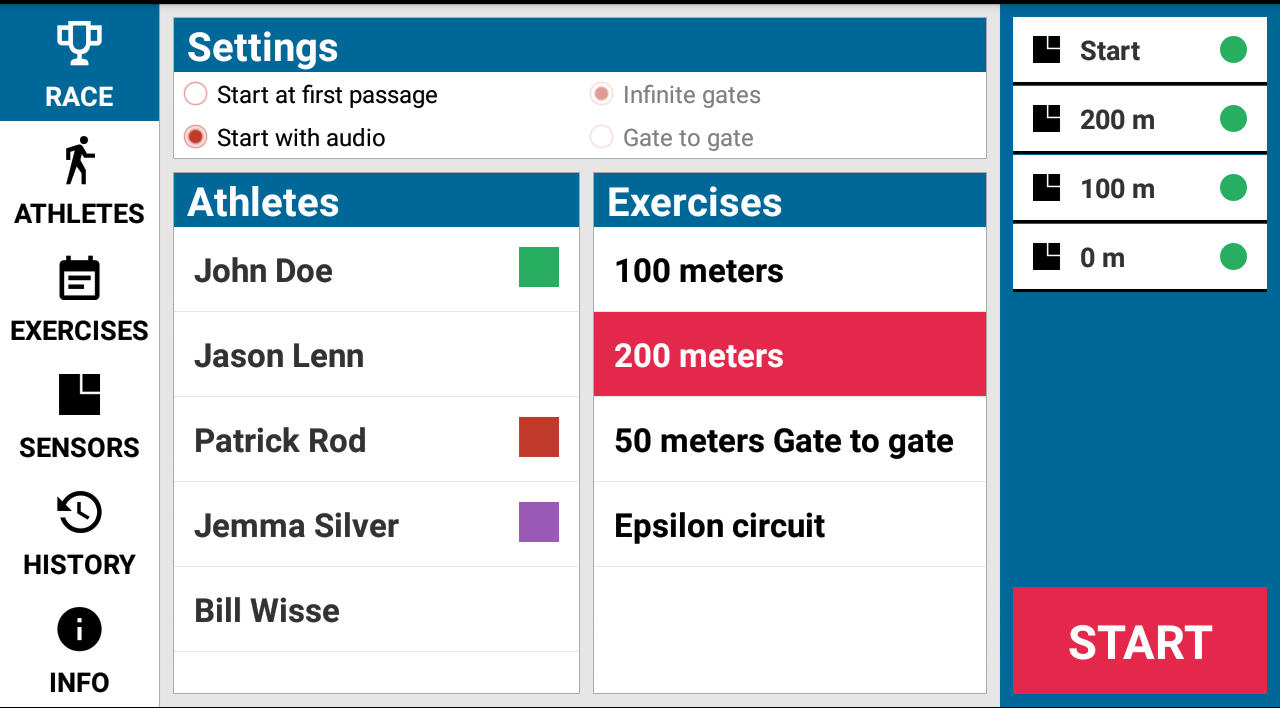Viewport: 1280px width, 708px height.
Task: Open the Info circle icon
Action: click(x=79, y=630)
